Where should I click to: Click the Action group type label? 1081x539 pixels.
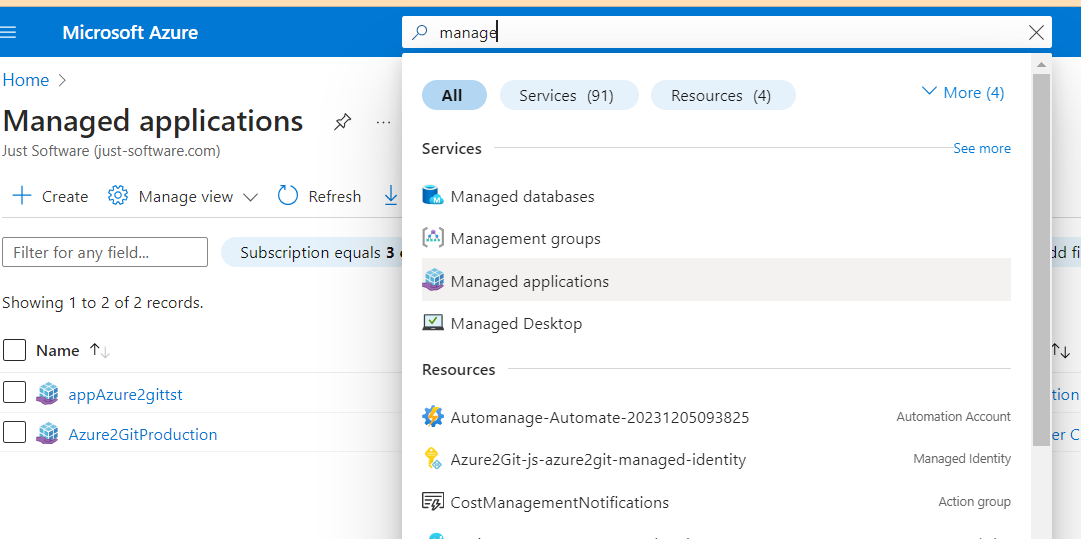(x=974, y=502)
